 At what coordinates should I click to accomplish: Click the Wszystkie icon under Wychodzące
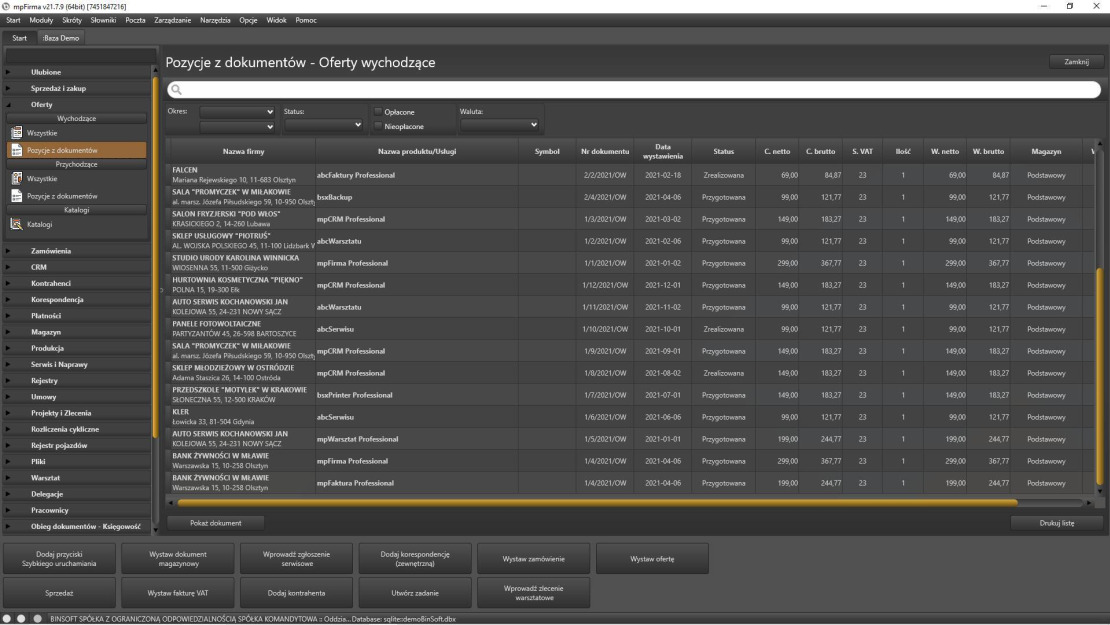[16, 132]
